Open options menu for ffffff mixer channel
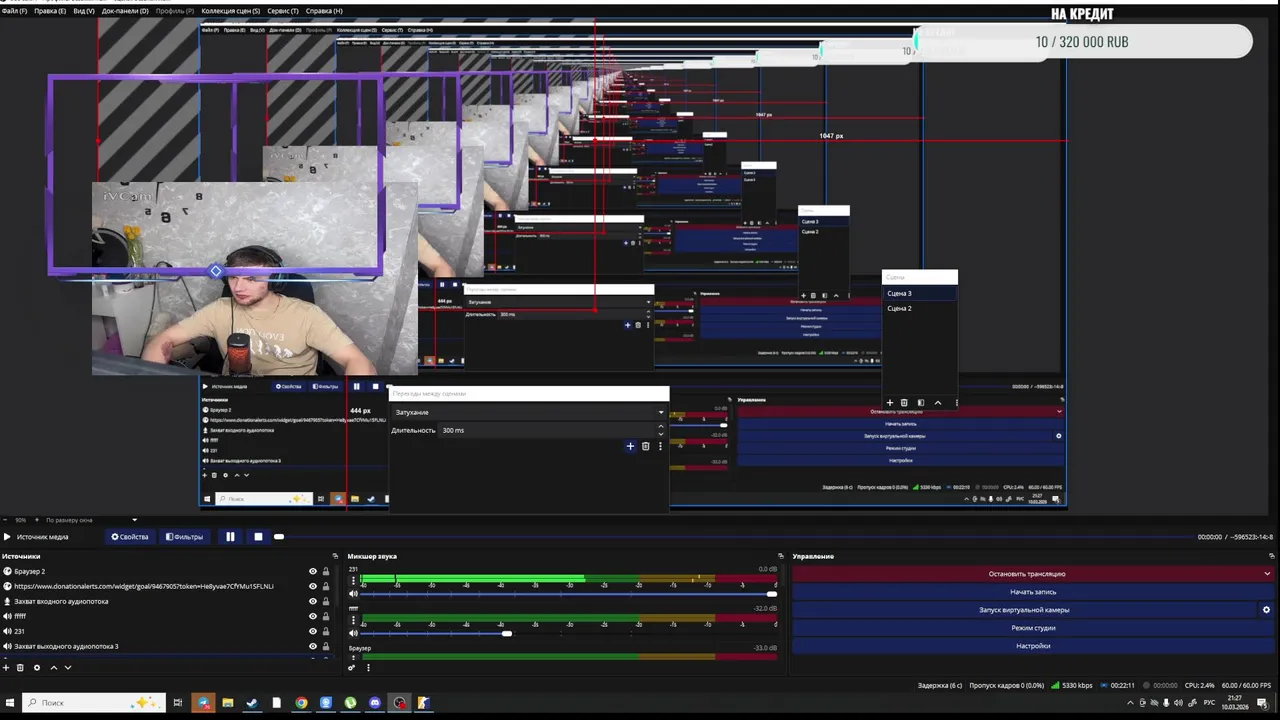 click(x=353, y=619)
